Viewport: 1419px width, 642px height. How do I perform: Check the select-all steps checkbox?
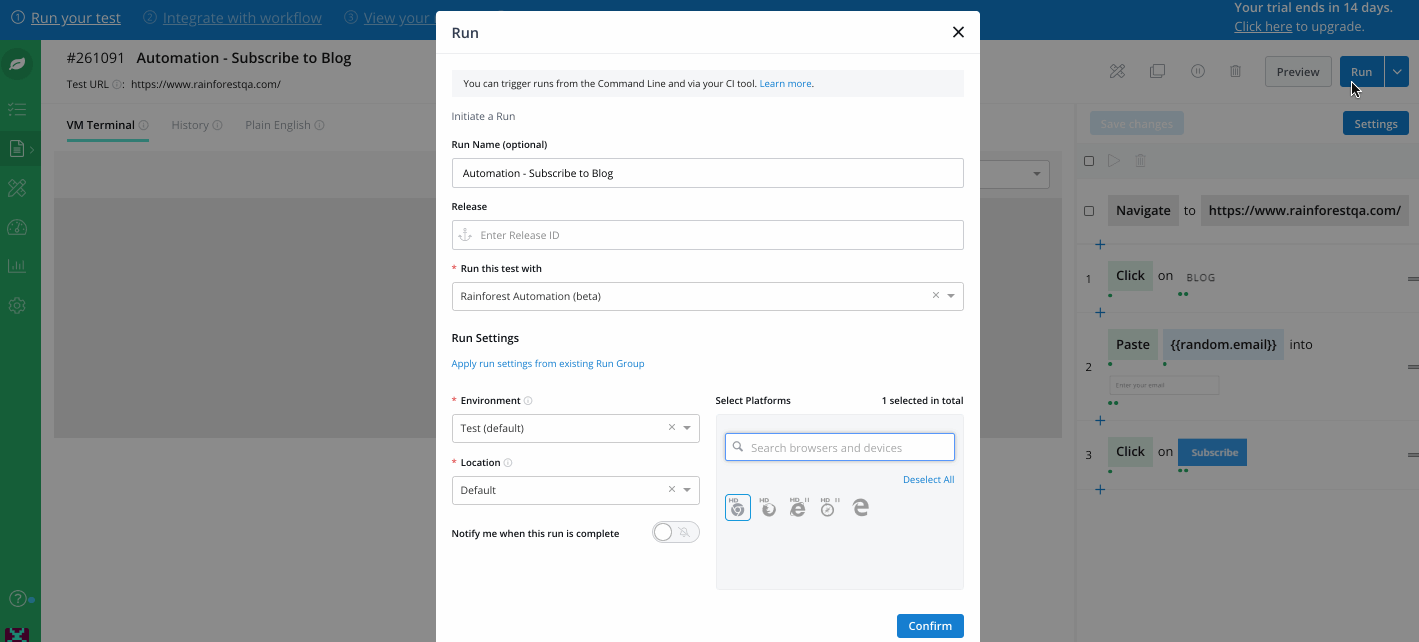pos(1089,161)
